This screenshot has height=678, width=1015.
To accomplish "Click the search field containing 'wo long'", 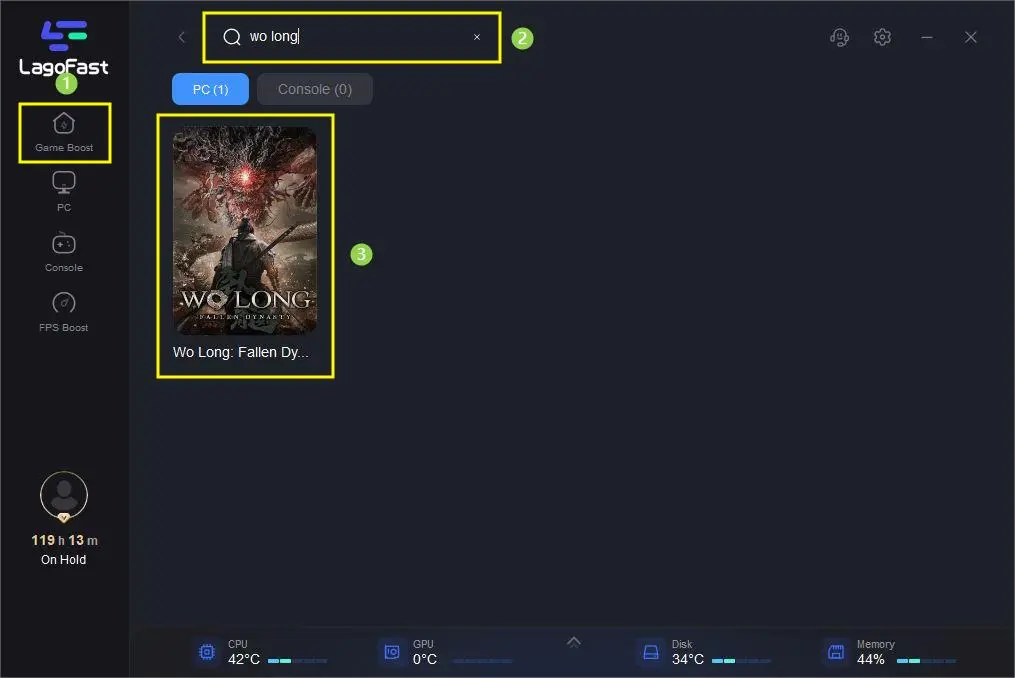I will pyautogui.click(x=351, y=37).
